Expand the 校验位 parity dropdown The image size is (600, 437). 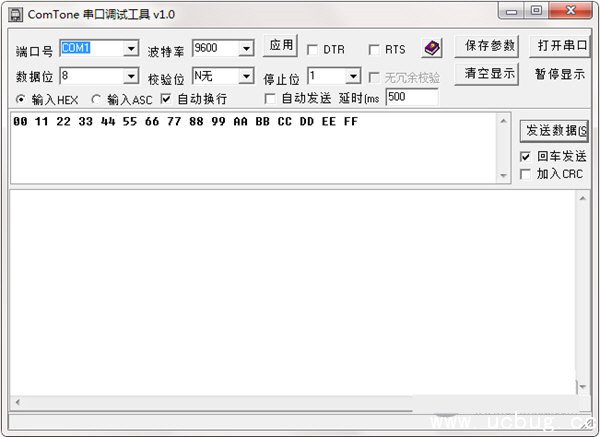click(245, 76)
